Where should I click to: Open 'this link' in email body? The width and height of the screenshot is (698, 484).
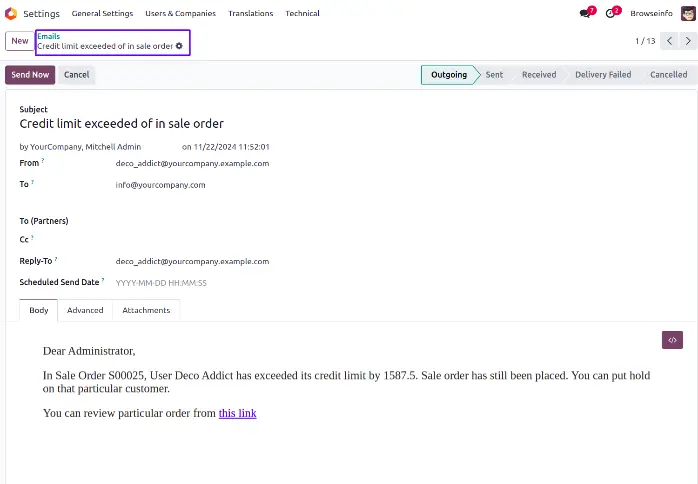(x=237, y=413)
